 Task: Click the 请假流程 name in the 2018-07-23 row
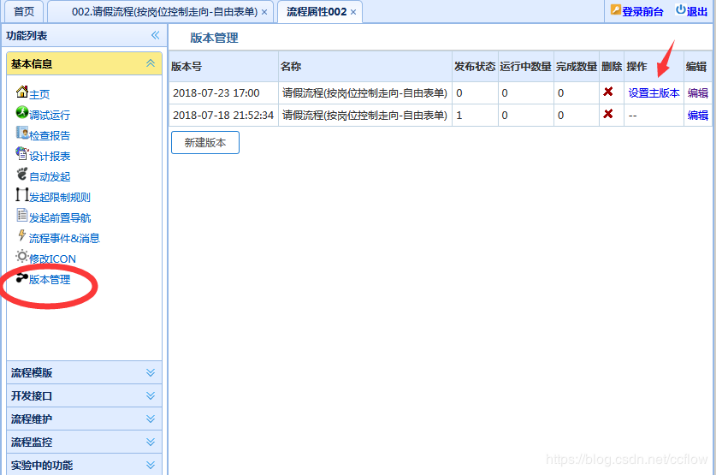point(364,93)
